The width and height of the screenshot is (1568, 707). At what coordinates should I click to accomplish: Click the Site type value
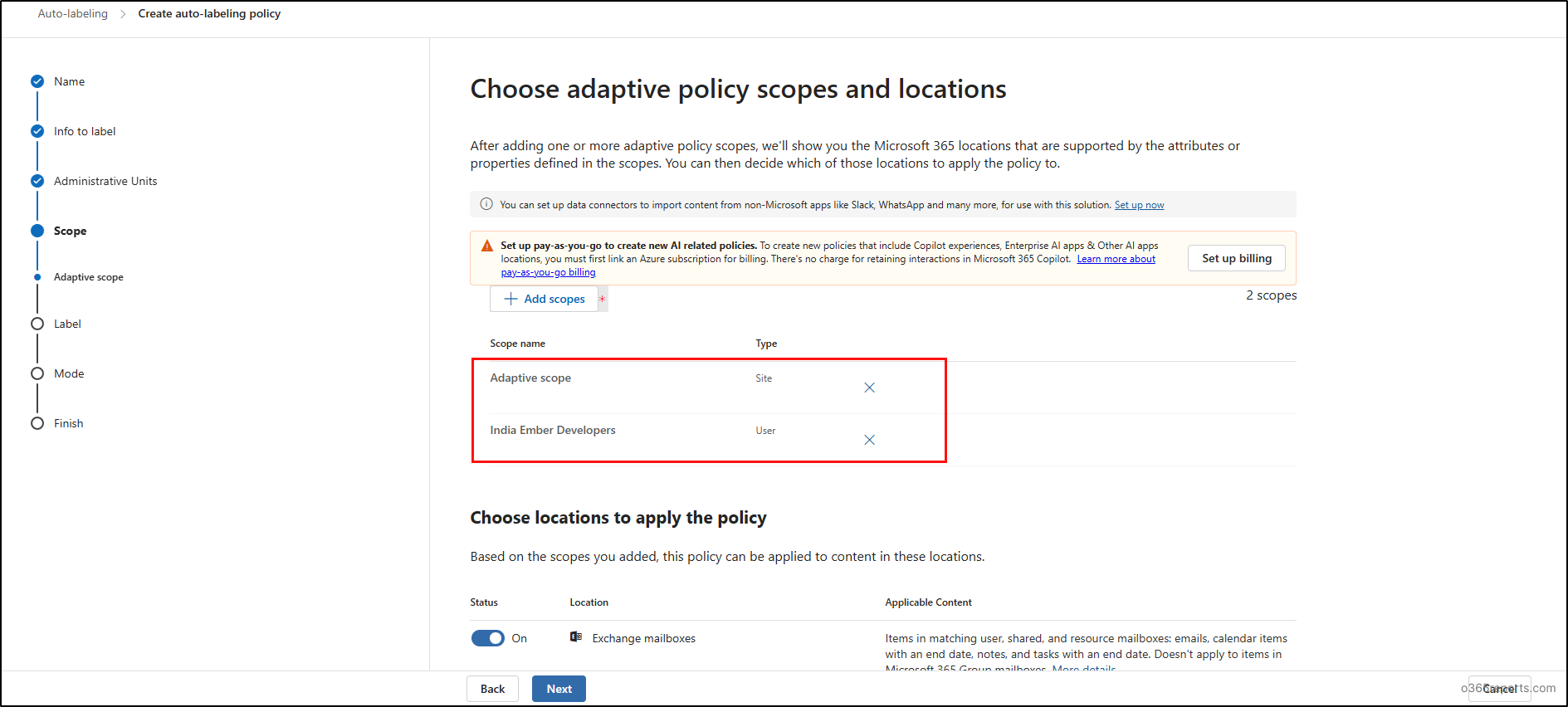tap(764, 378)
